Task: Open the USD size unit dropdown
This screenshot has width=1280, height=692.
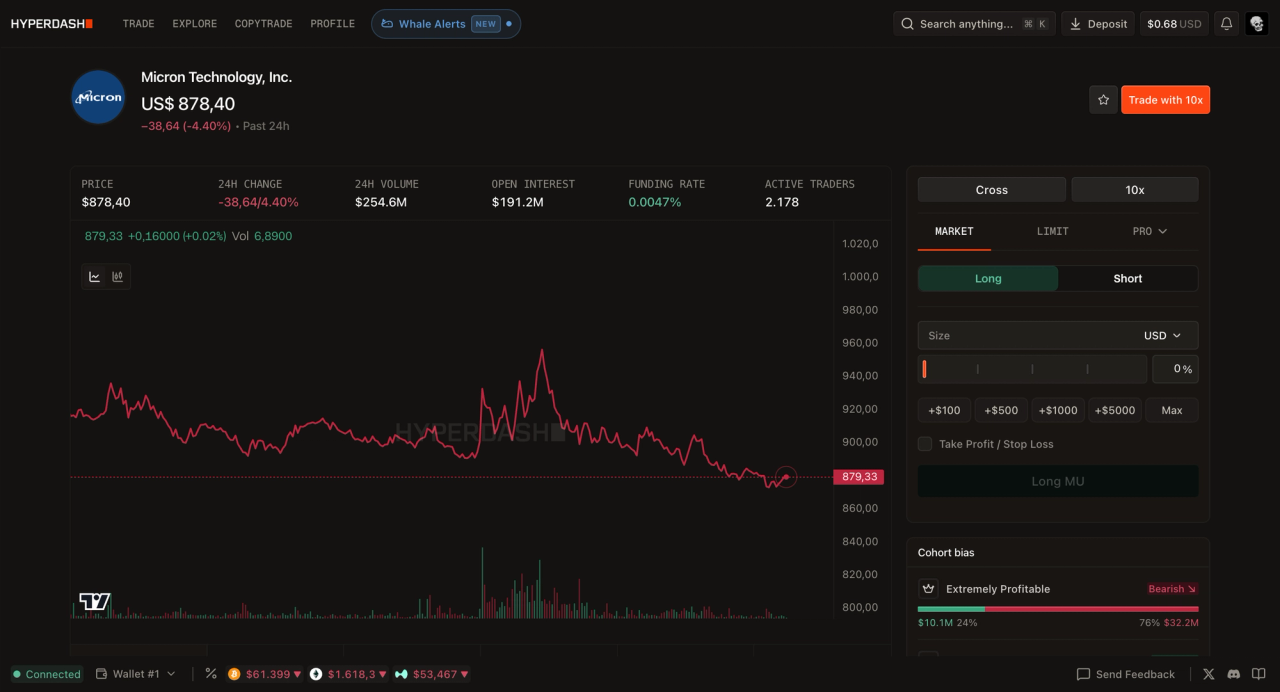Action: (x=1162, y=336)
